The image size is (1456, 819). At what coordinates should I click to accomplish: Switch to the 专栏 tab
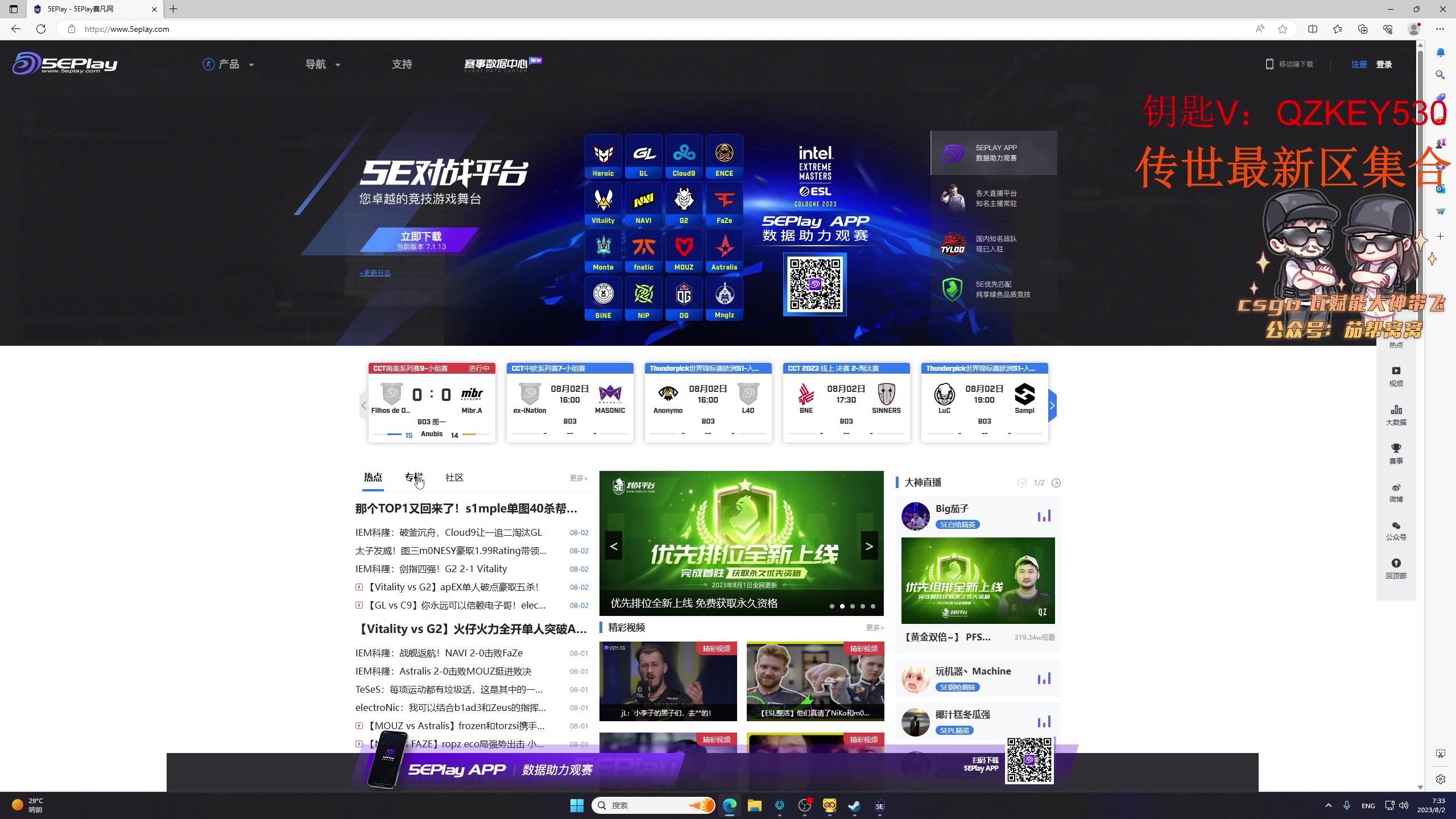click(413, 478)
